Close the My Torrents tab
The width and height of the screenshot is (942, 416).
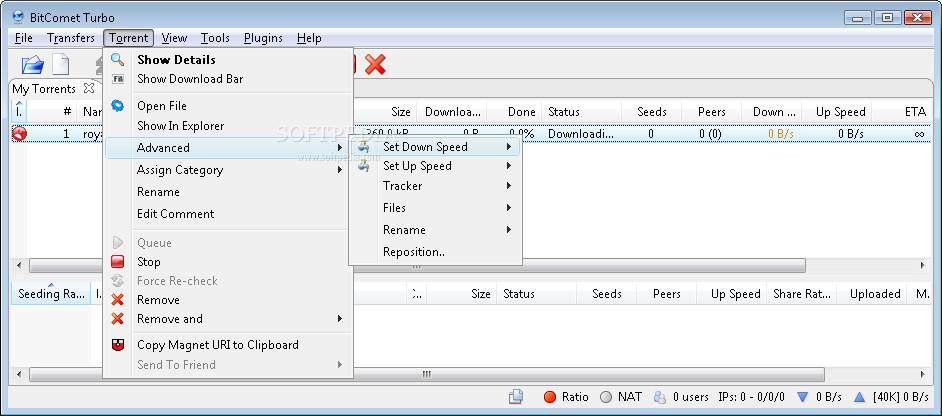[x=89, y=88]
